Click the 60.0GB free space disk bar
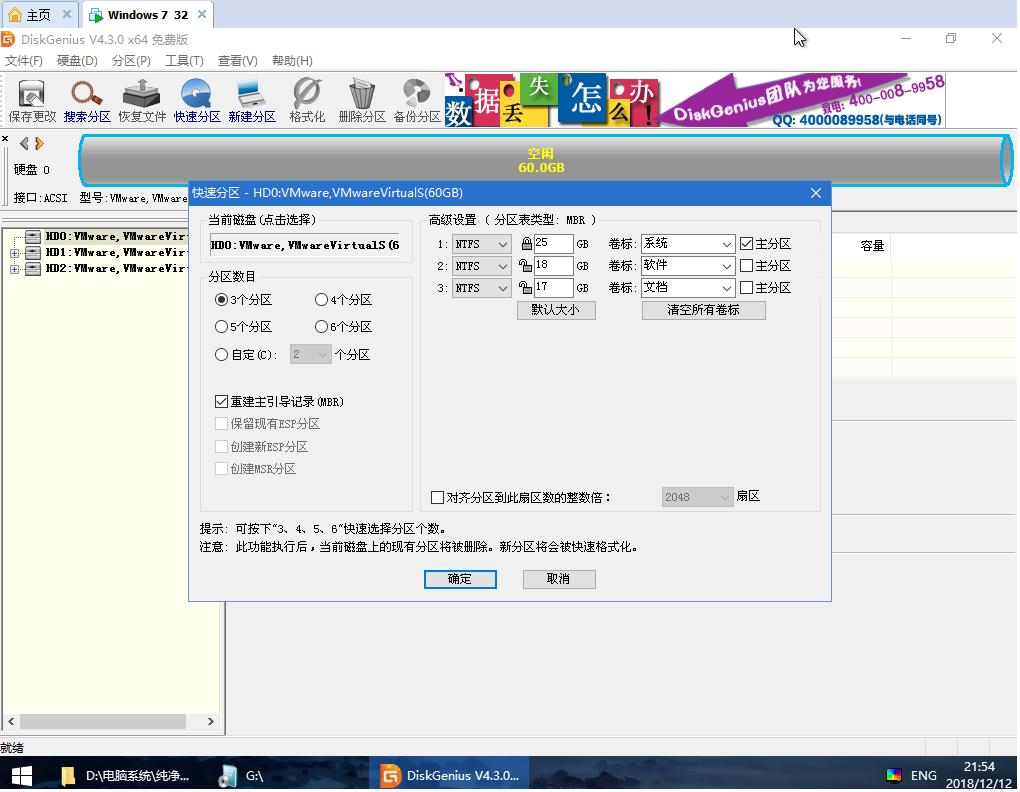1020x792 pixels. 545,161
